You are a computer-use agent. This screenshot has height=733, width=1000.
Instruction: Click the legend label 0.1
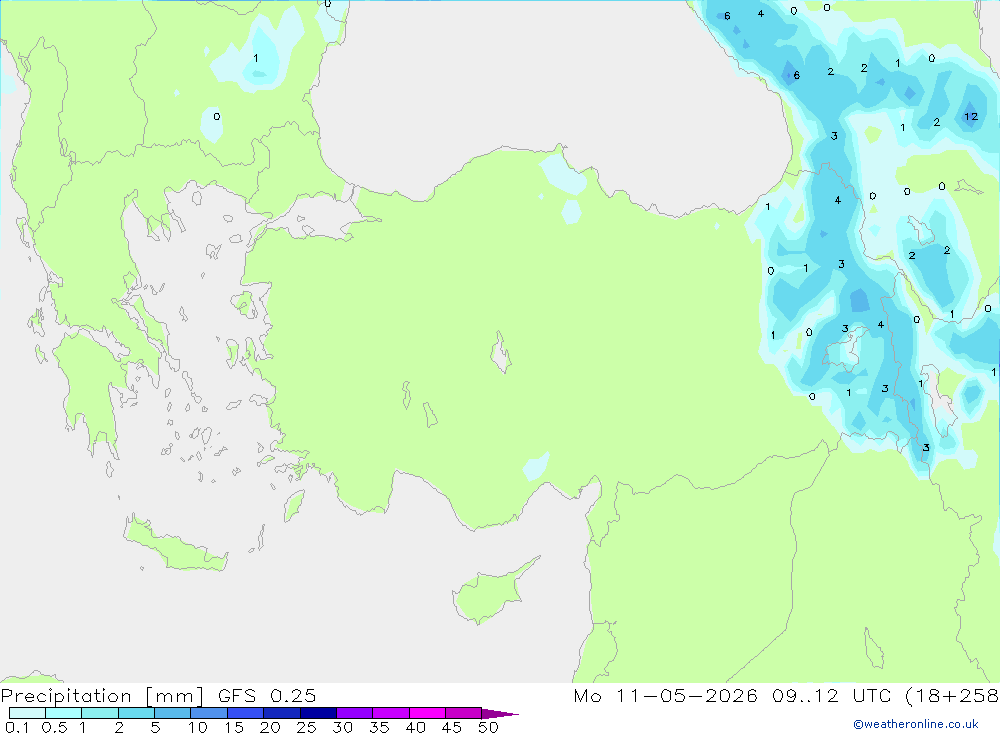coord(17,727)
